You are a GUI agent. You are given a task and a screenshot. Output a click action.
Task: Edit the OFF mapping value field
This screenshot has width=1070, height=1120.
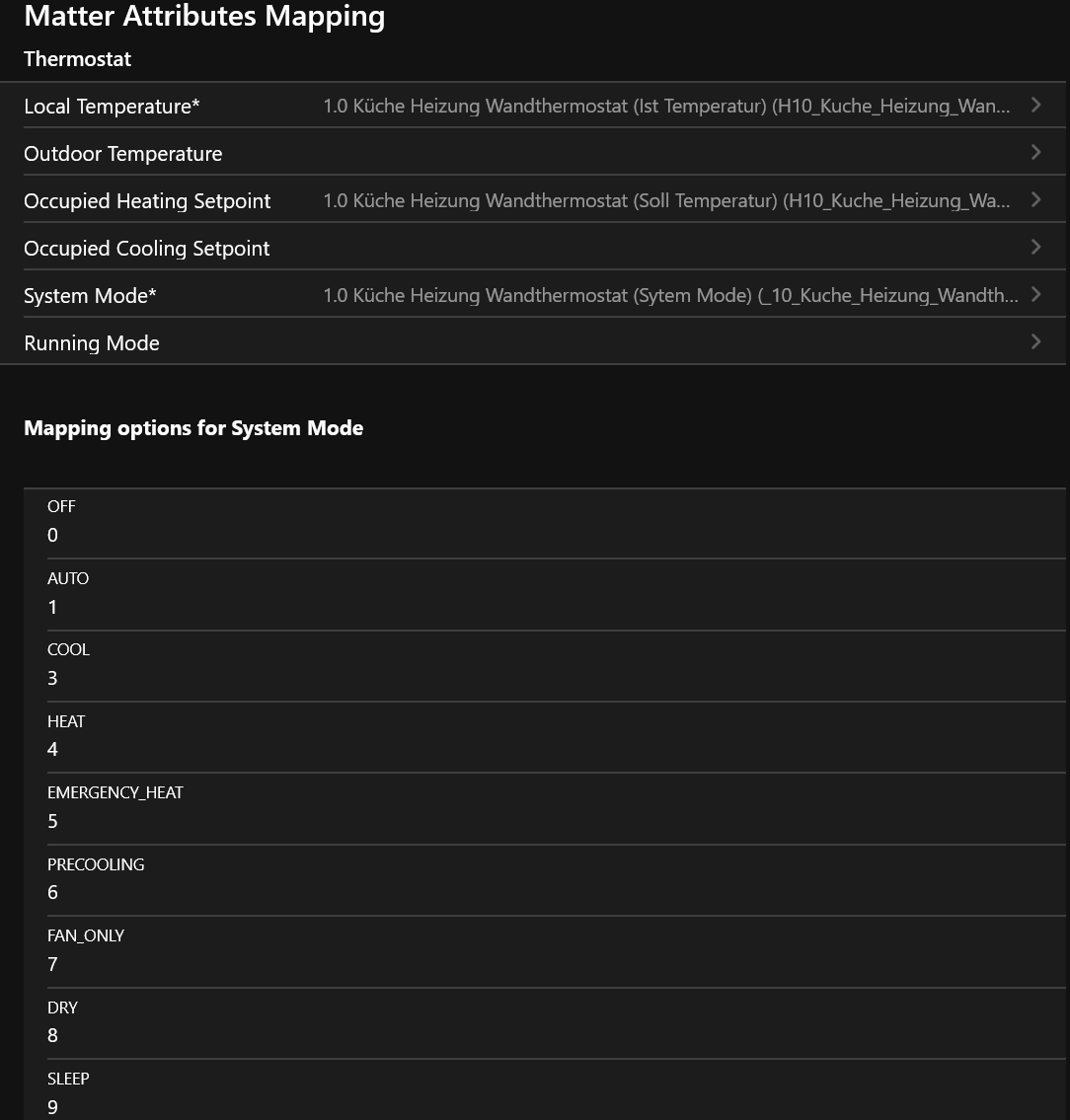[553, 535]
